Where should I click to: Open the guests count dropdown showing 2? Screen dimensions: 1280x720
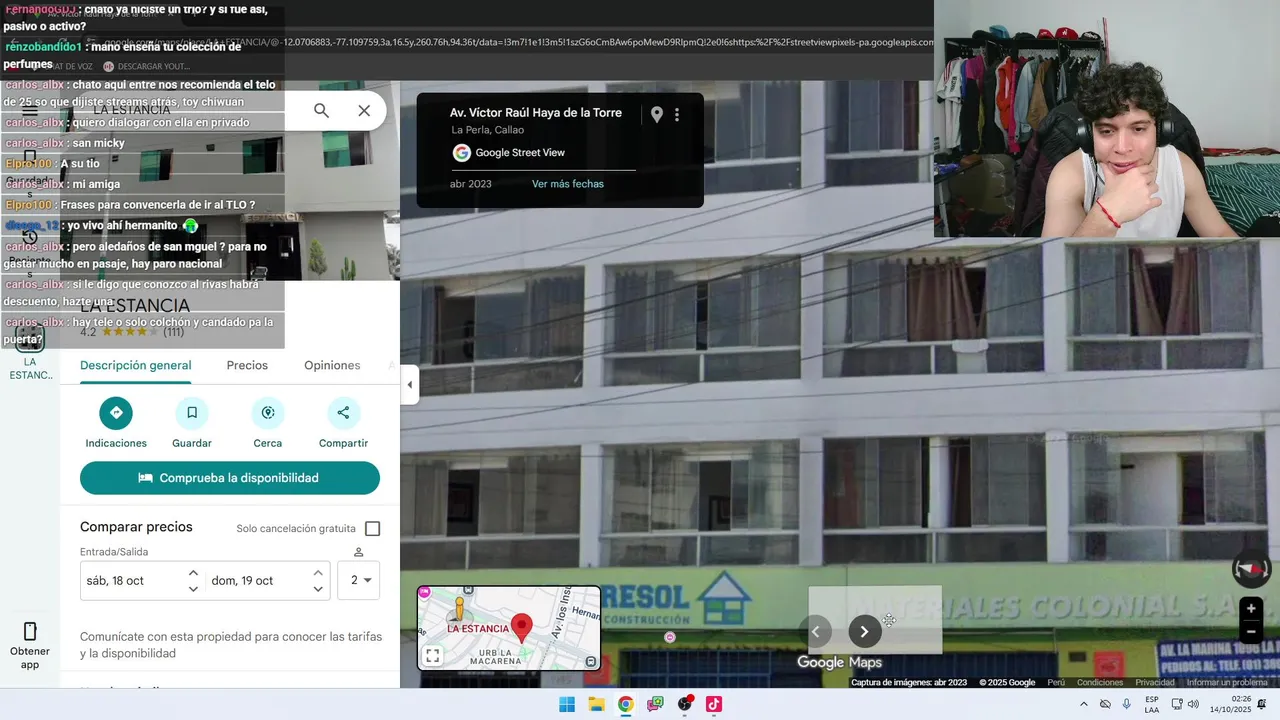point(359,580)
